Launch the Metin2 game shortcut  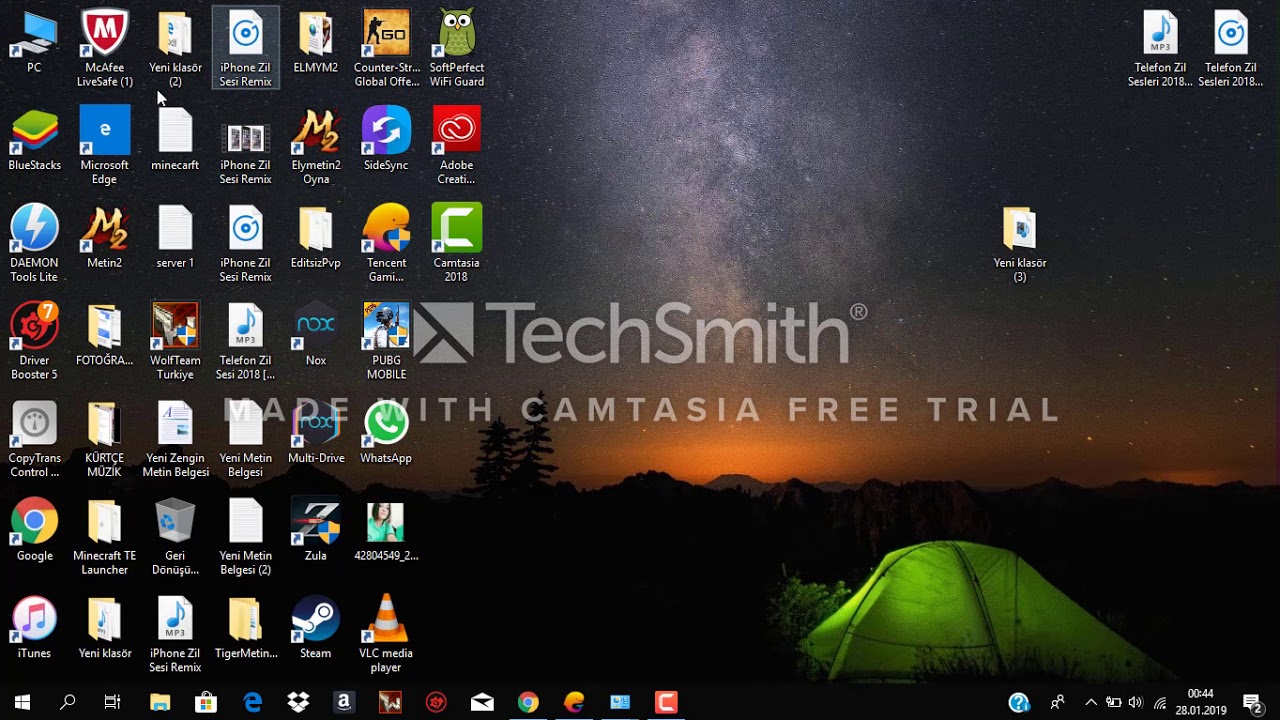[x=105, y=238]
